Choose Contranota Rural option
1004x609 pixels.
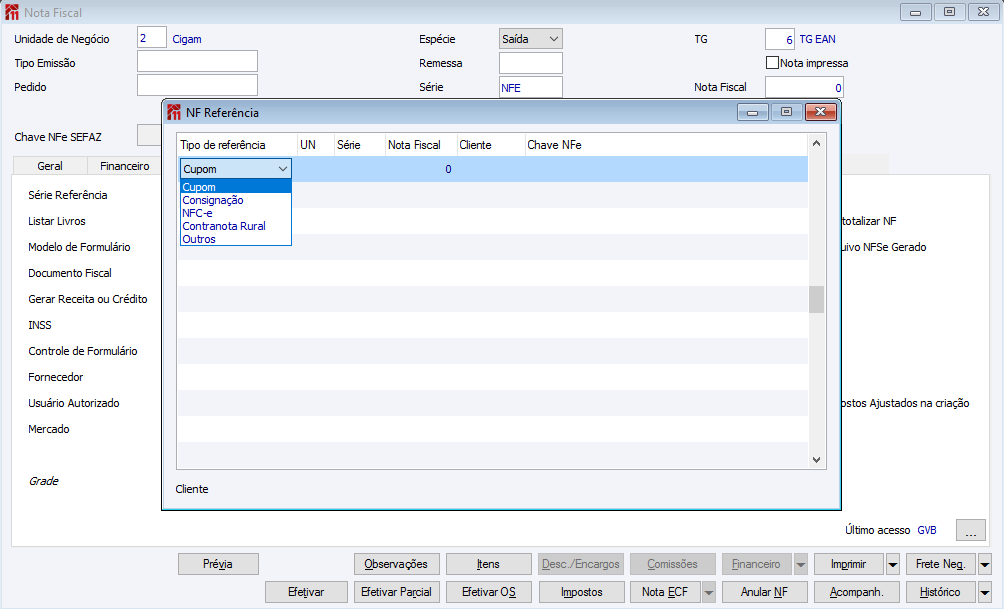pyautogui.click(x=236, y=226)
